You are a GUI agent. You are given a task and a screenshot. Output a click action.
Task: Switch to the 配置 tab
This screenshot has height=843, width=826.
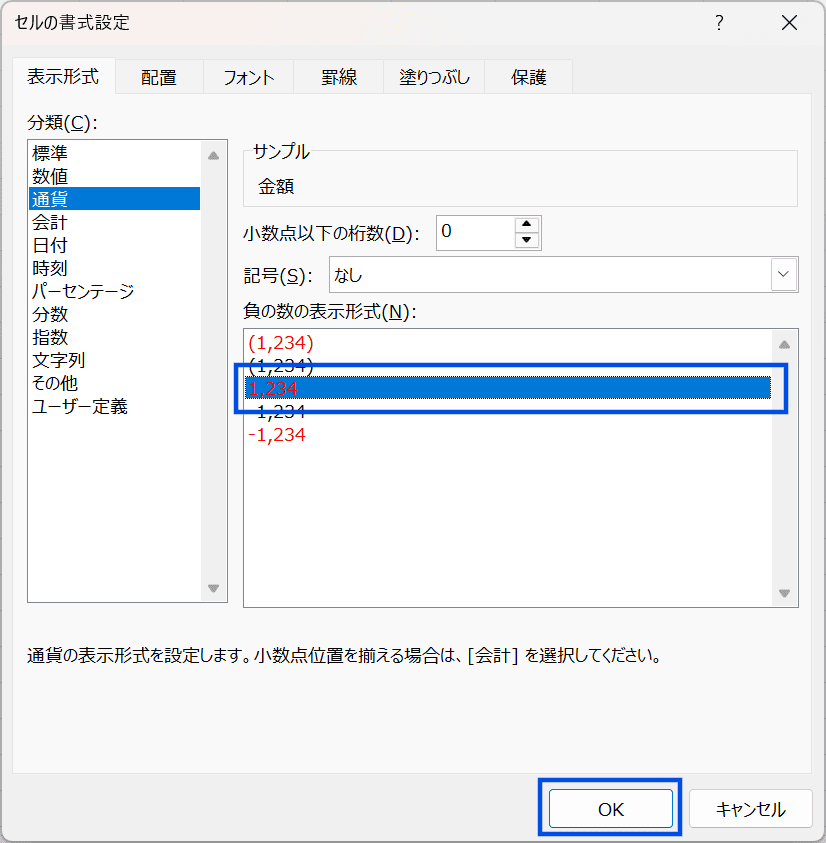tap(158, 77)
